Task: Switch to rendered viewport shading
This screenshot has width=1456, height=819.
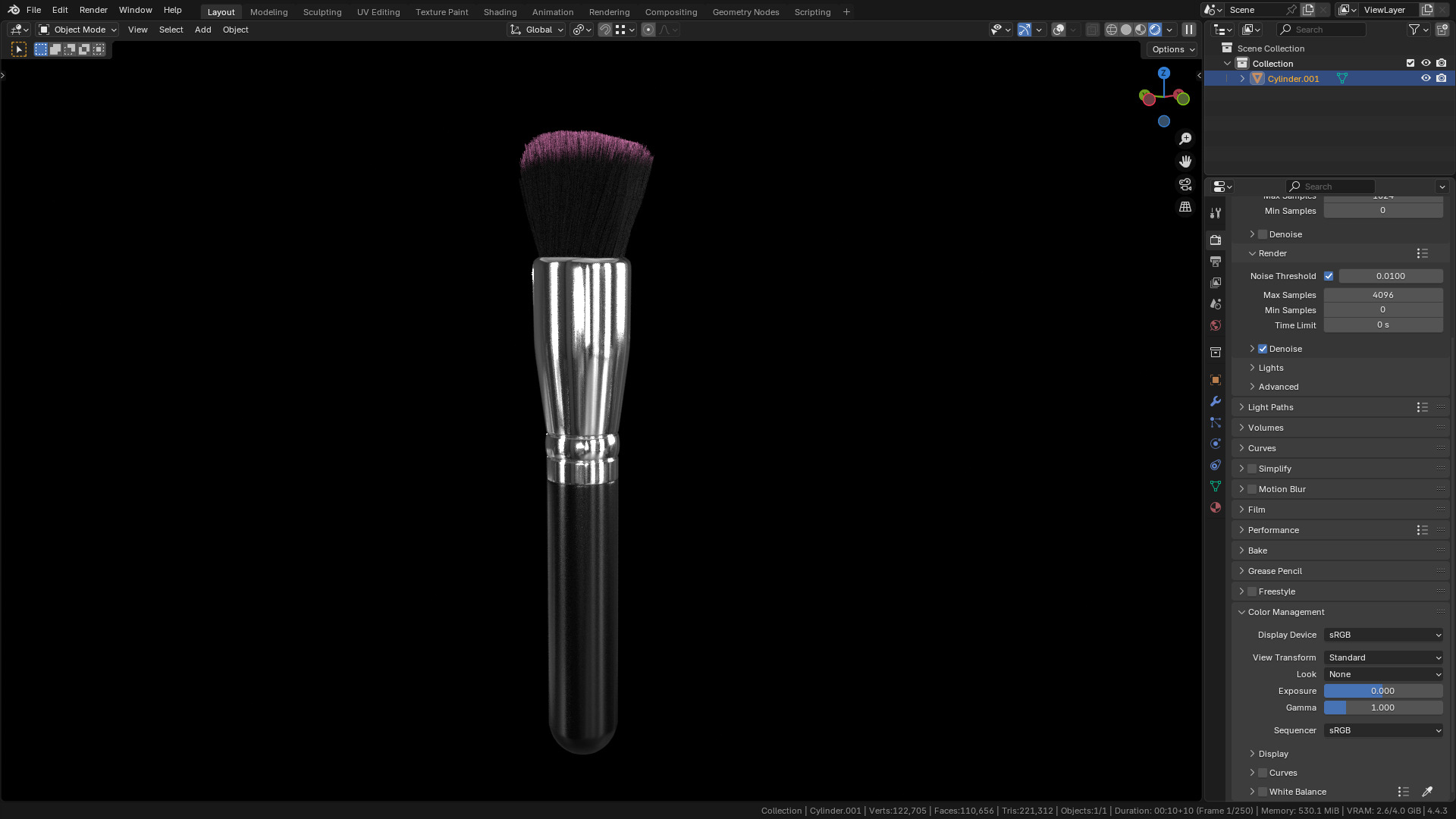Action: (x=1155, y=30)
